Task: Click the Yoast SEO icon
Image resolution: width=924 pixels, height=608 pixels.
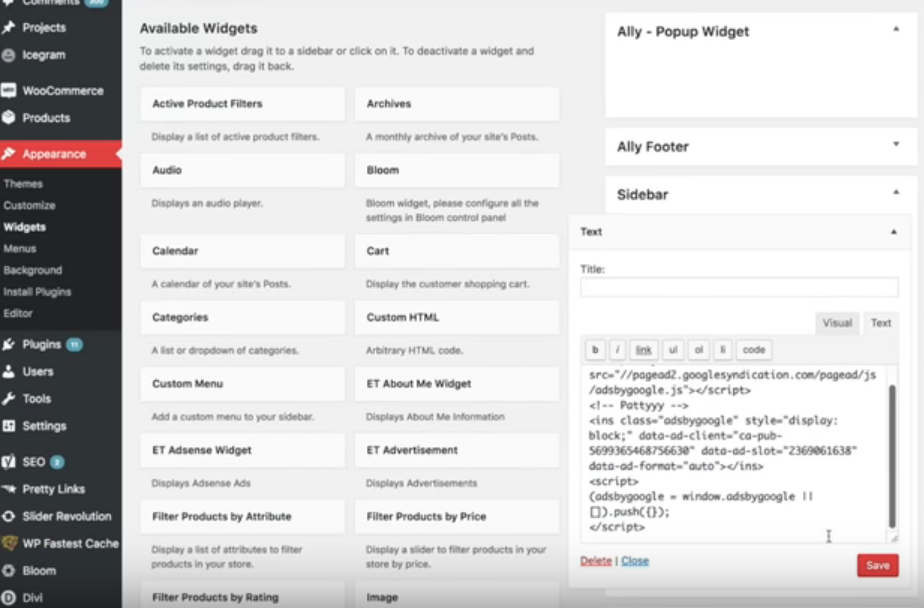Action: pos(8,461)
